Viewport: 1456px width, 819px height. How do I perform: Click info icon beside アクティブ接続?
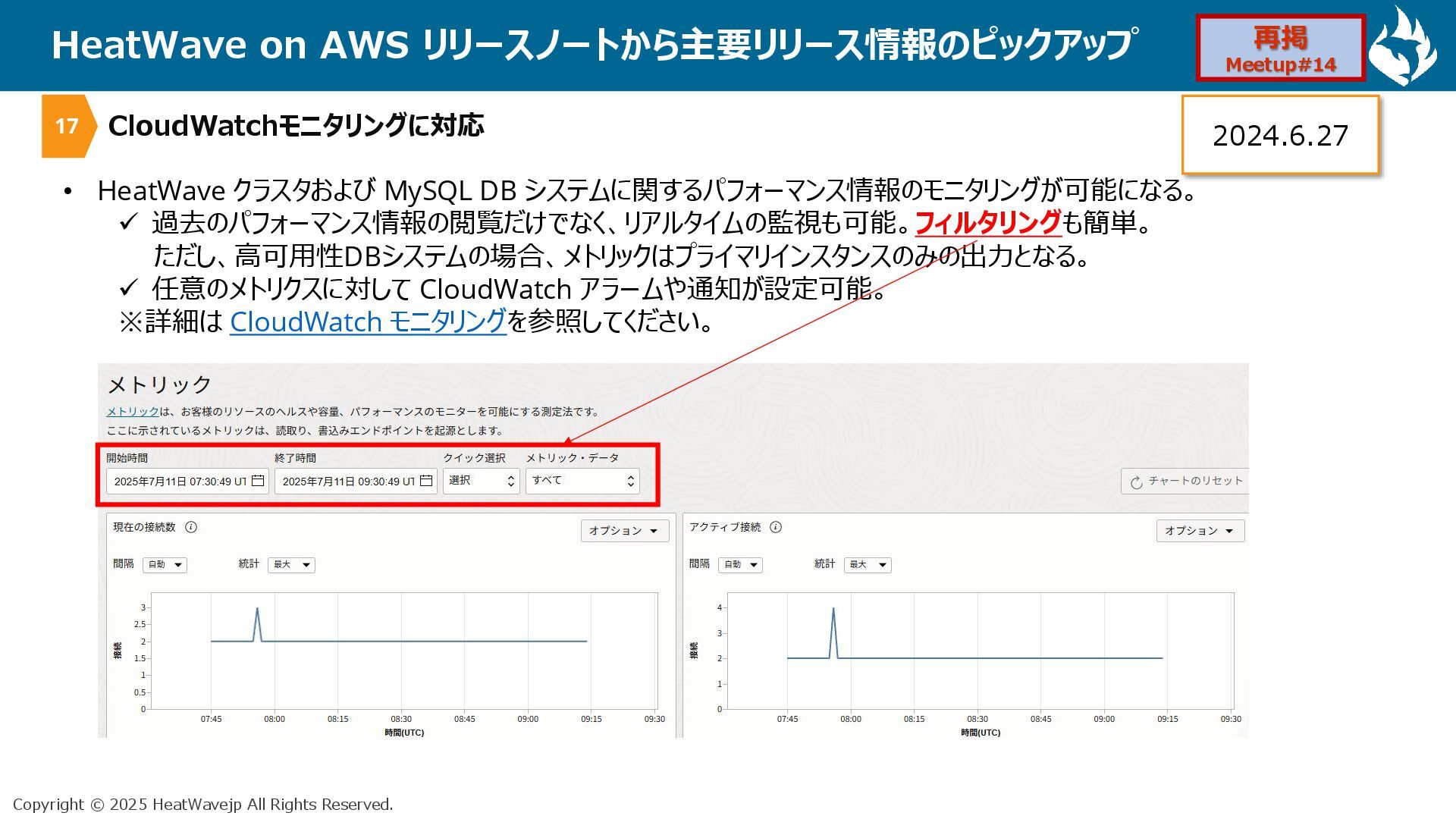pos(776,527)
